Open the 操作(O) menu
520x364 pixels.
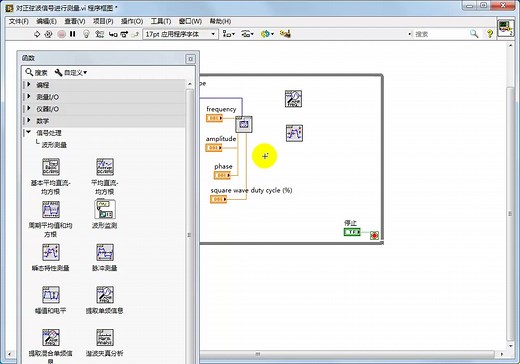[132, 21]
